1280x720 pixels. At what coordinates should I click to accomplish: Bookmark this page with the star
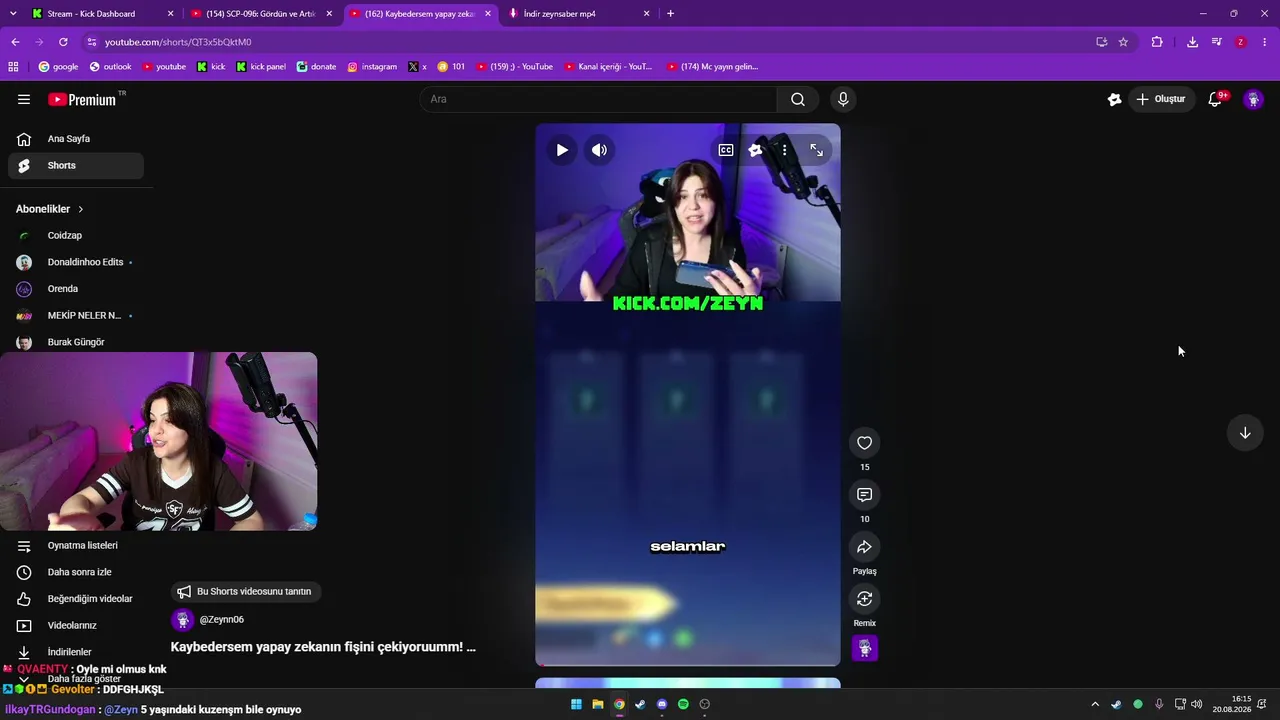(x=1123, y=42)
